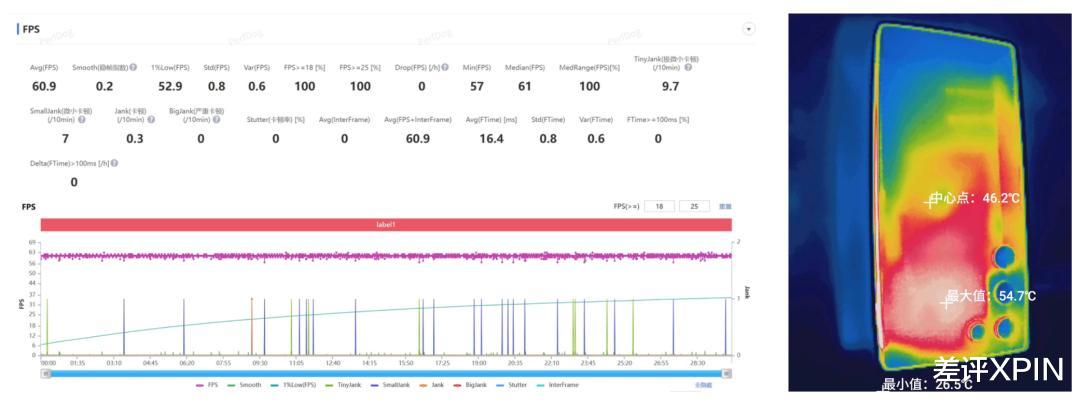Collapse FPS panel with circular arrow

pos(749,29)
